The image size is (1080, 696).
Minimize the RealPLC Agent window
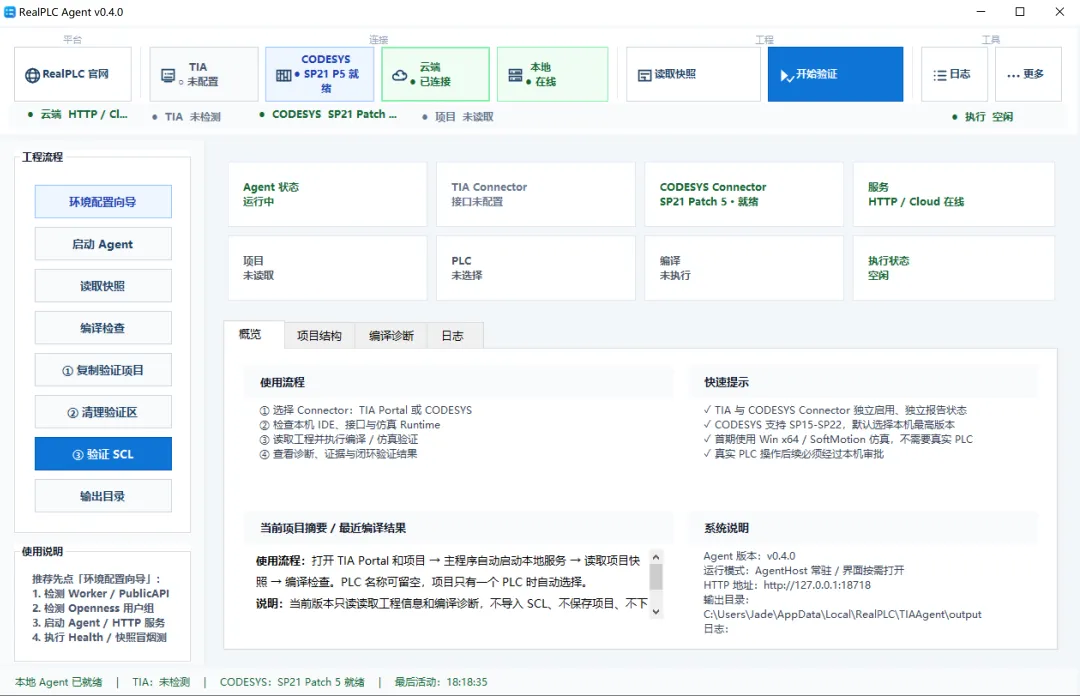[981, 12]
